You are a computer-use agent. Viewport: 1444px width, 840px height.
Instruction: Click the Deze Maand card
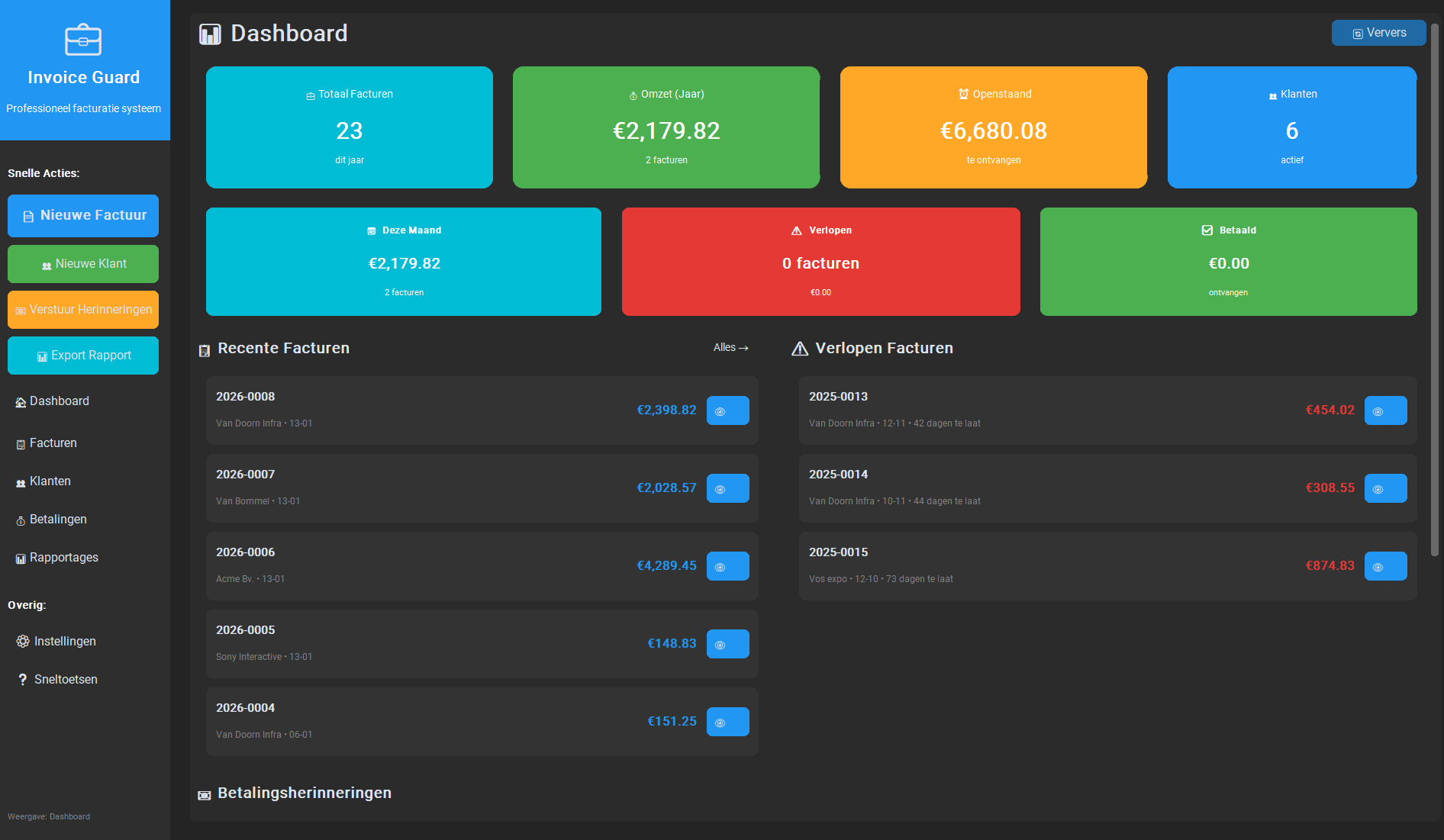coord(404,262)
